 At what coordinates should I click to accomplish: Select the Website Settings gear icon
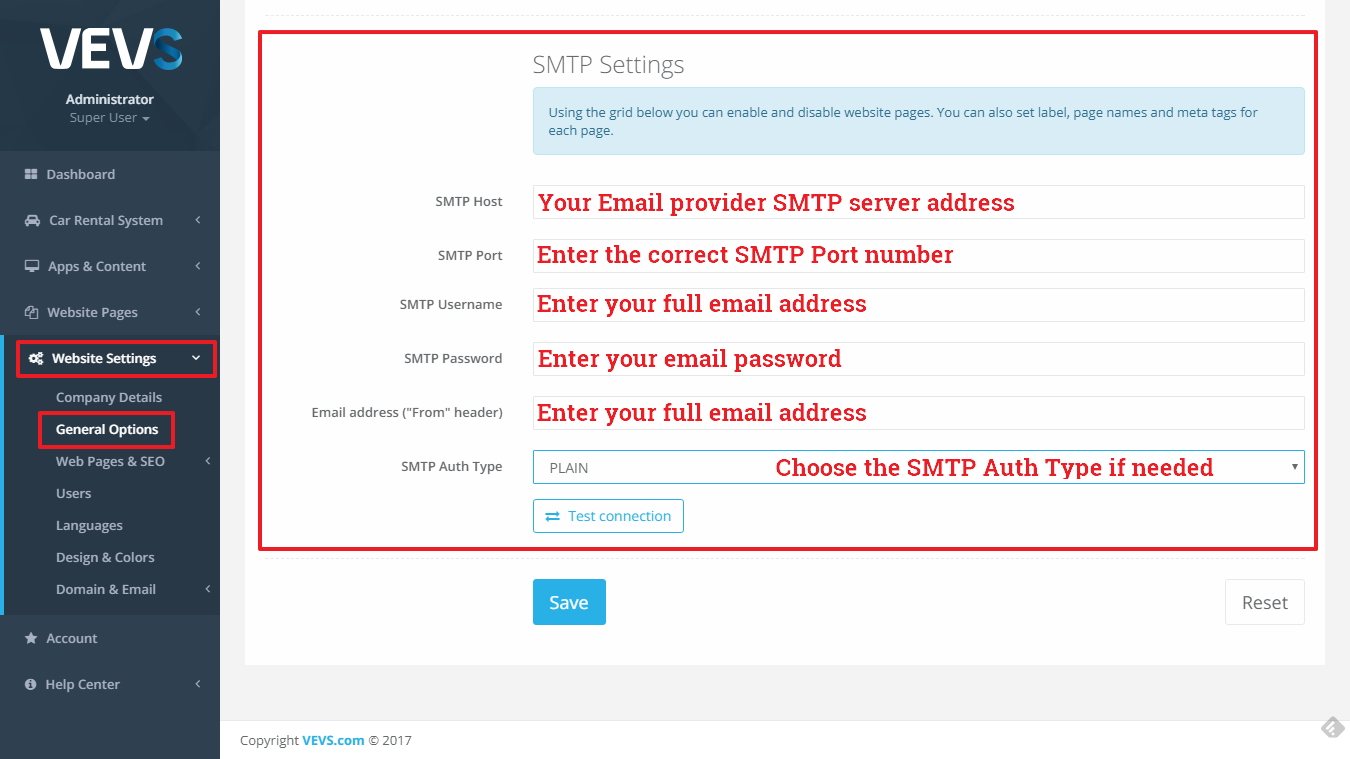[x=37, y=358]
